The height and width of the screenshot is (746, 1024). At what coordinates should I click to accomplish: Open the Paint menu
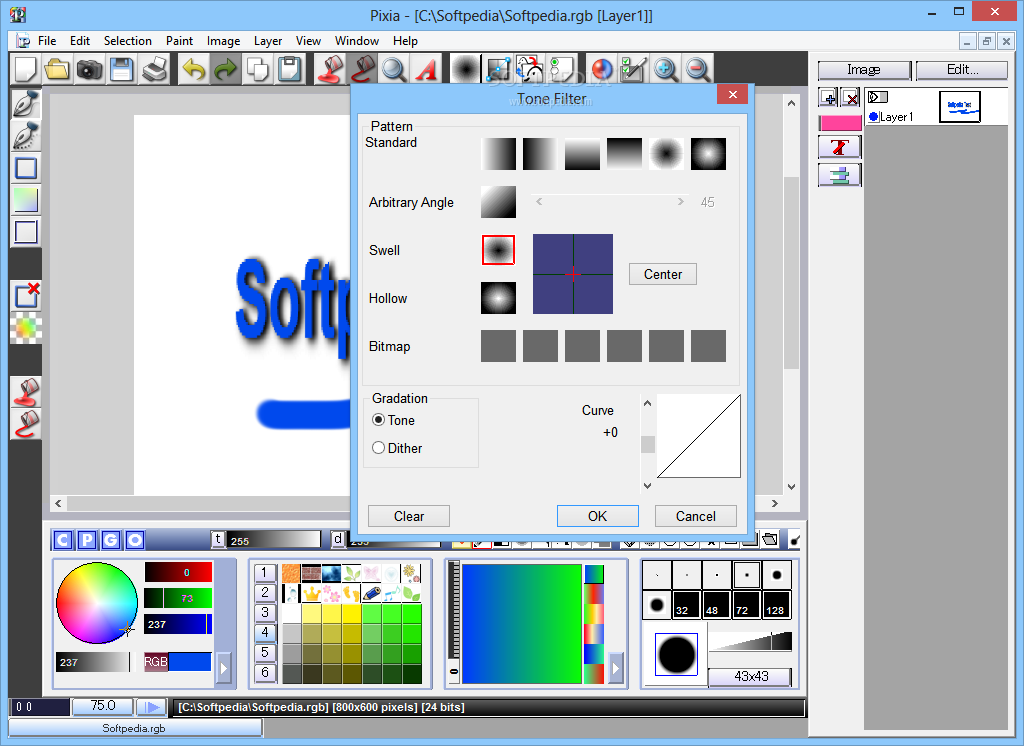tap(179, 41)
